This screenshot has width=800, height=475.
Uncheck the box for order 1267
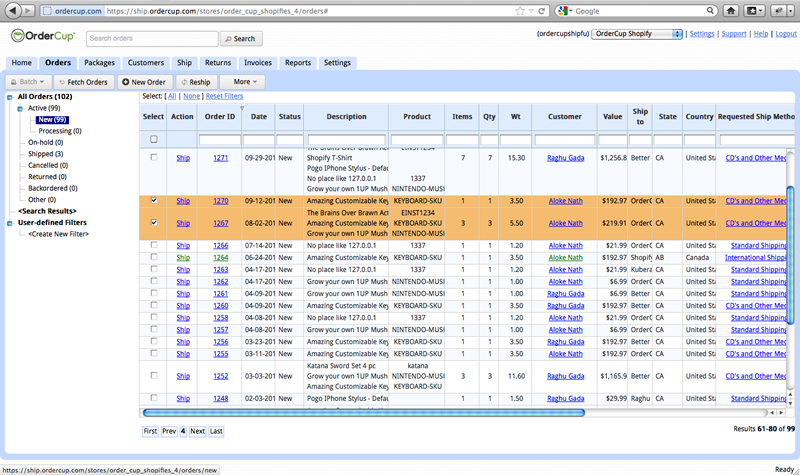(x=154, y=222)
